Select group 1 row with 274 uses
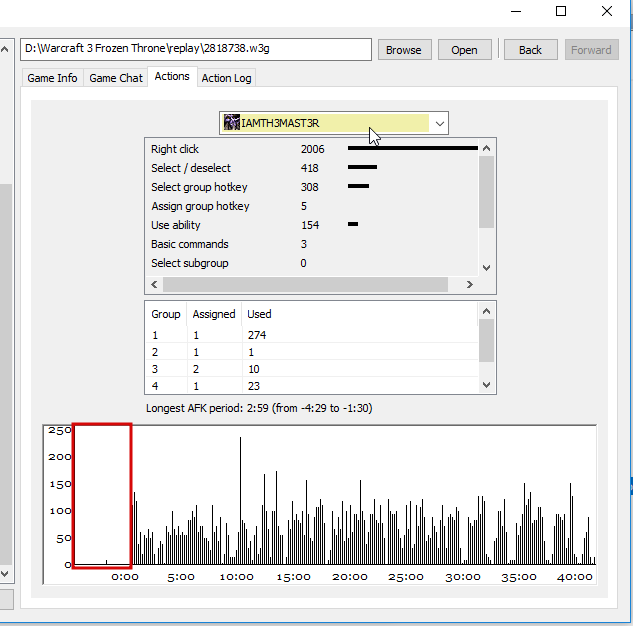 [312, 335]
